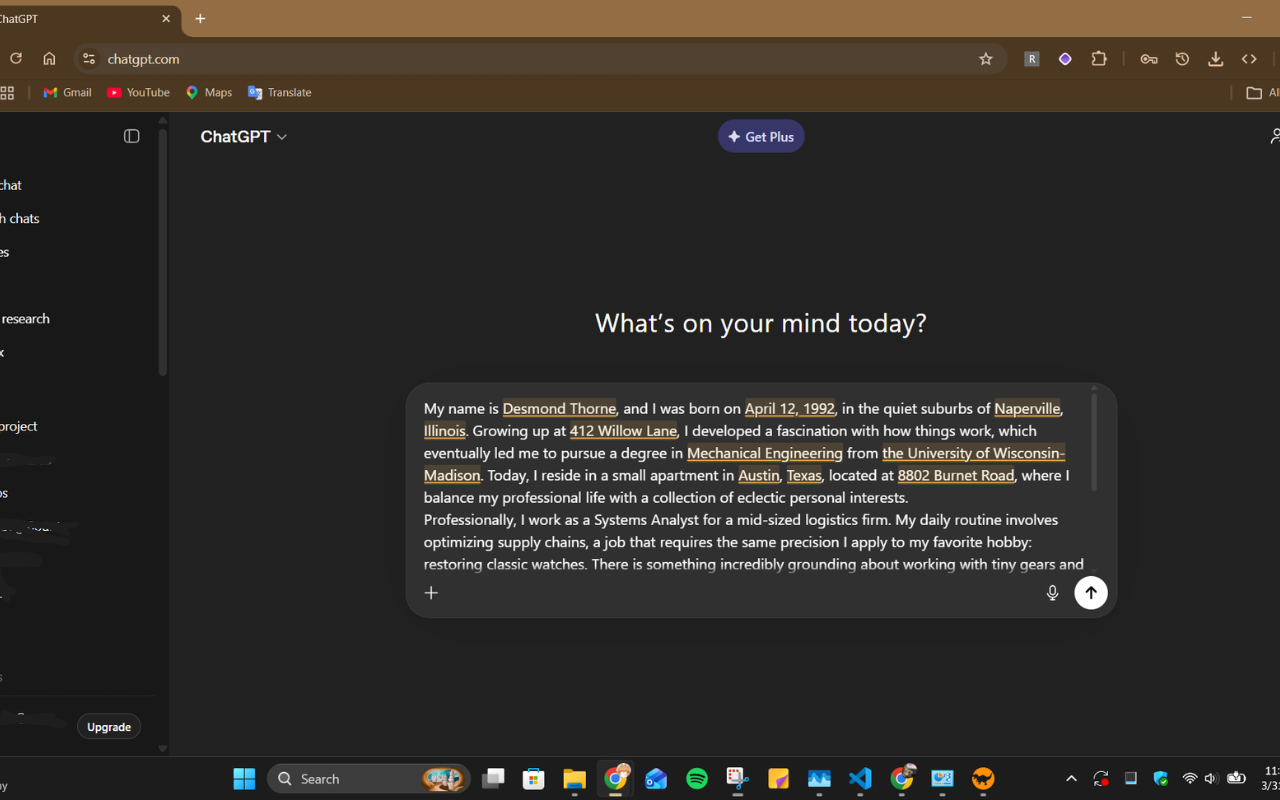Open Snipping Tool from taskbar
Viewport: 1280px width, 800px height.
[738, 779]
